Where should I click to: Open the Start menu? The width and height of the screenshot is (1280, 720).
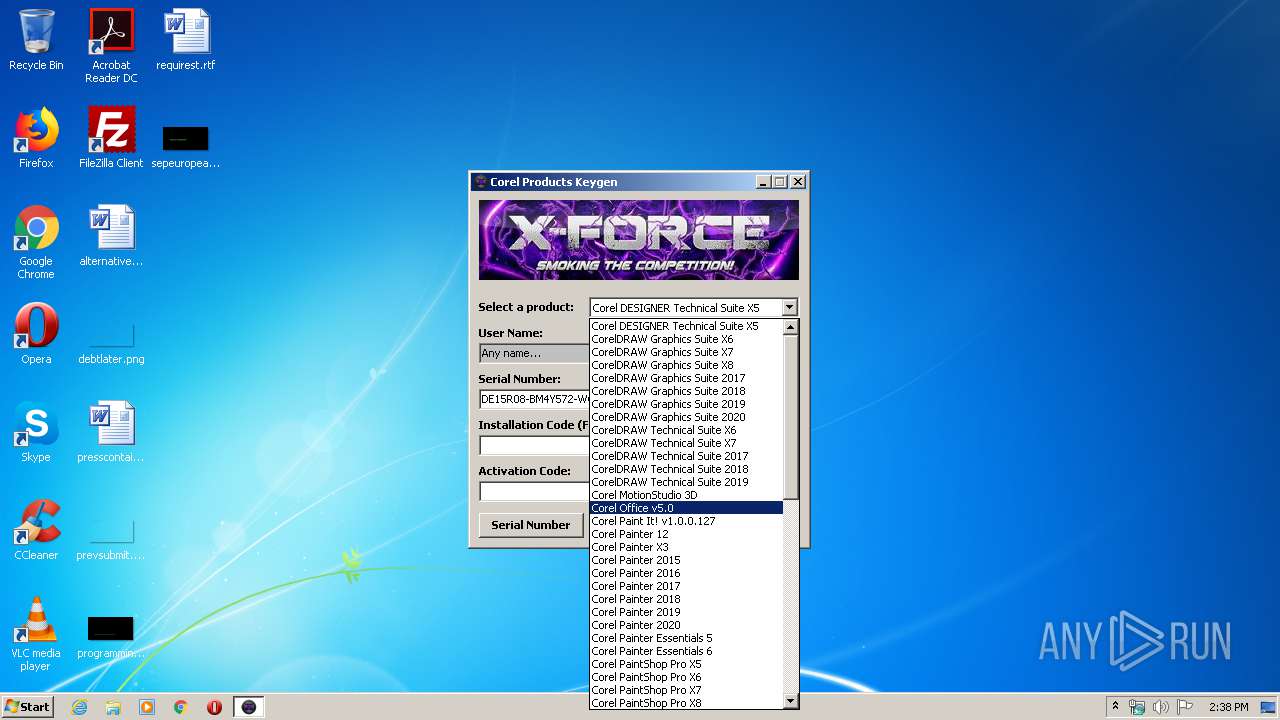pos(28,707)
